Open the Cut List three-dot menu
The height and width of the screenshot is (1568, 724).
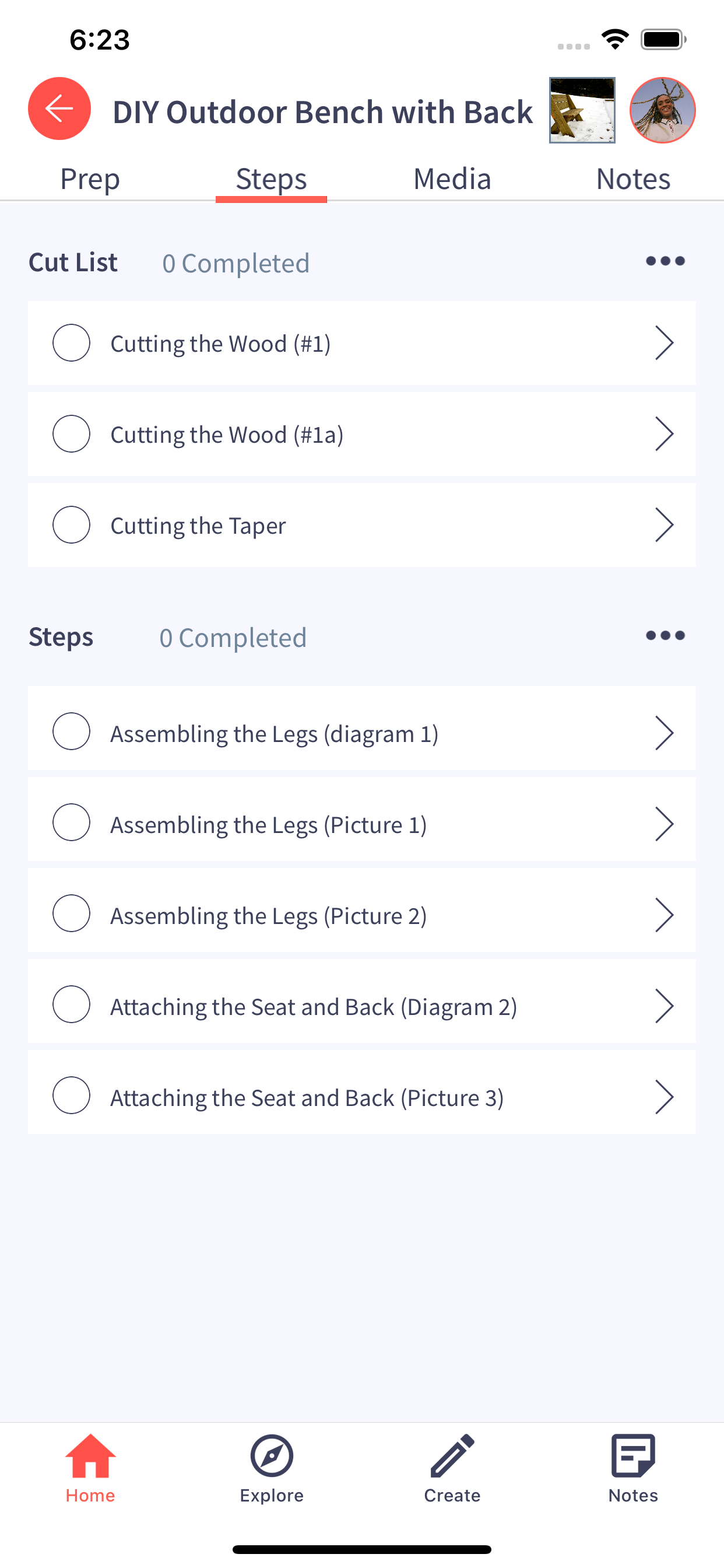click(665, 261)
